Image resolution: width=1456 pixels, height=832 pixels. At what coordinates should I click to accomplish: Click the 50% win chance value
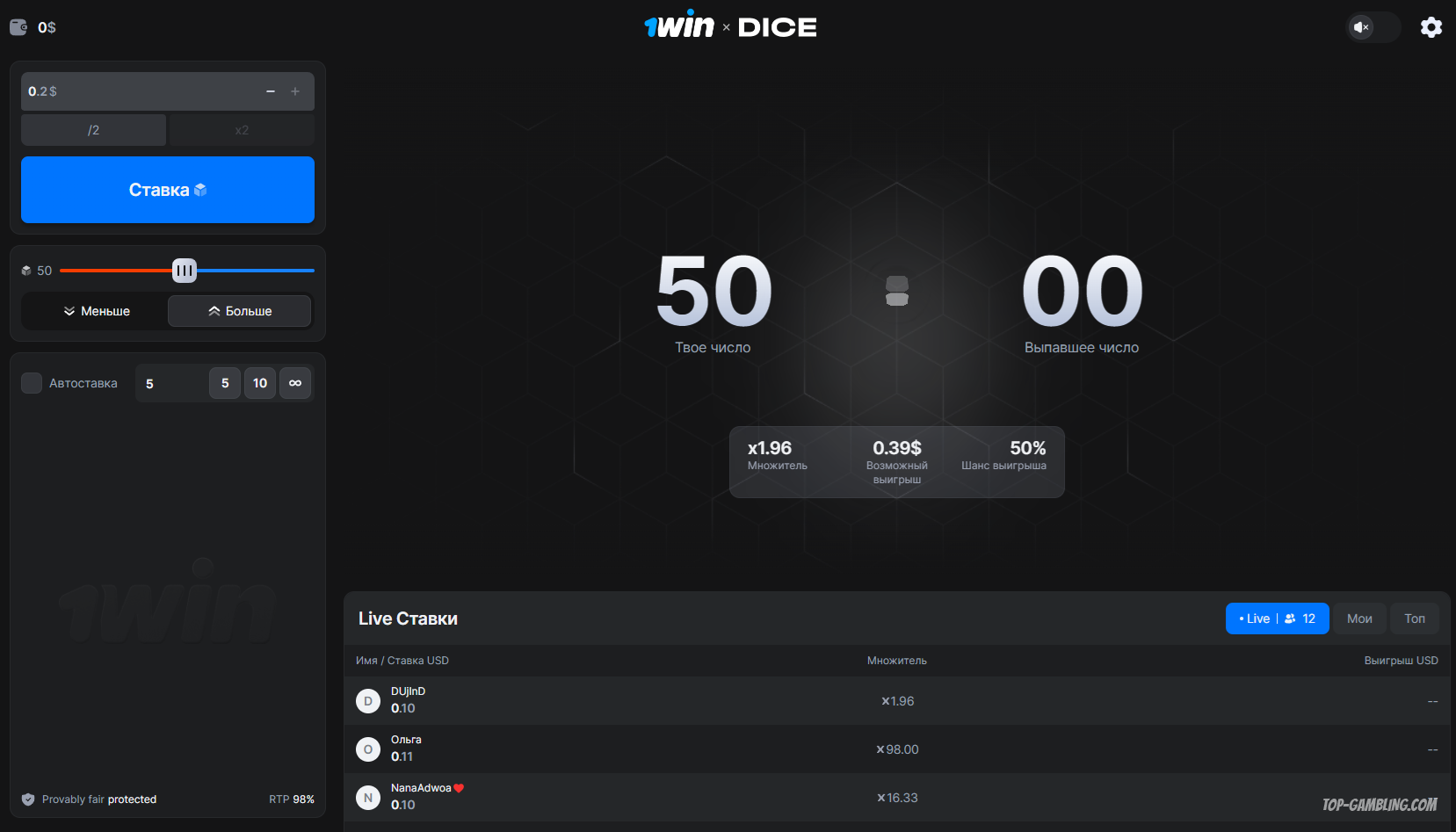click(1028, 448)
